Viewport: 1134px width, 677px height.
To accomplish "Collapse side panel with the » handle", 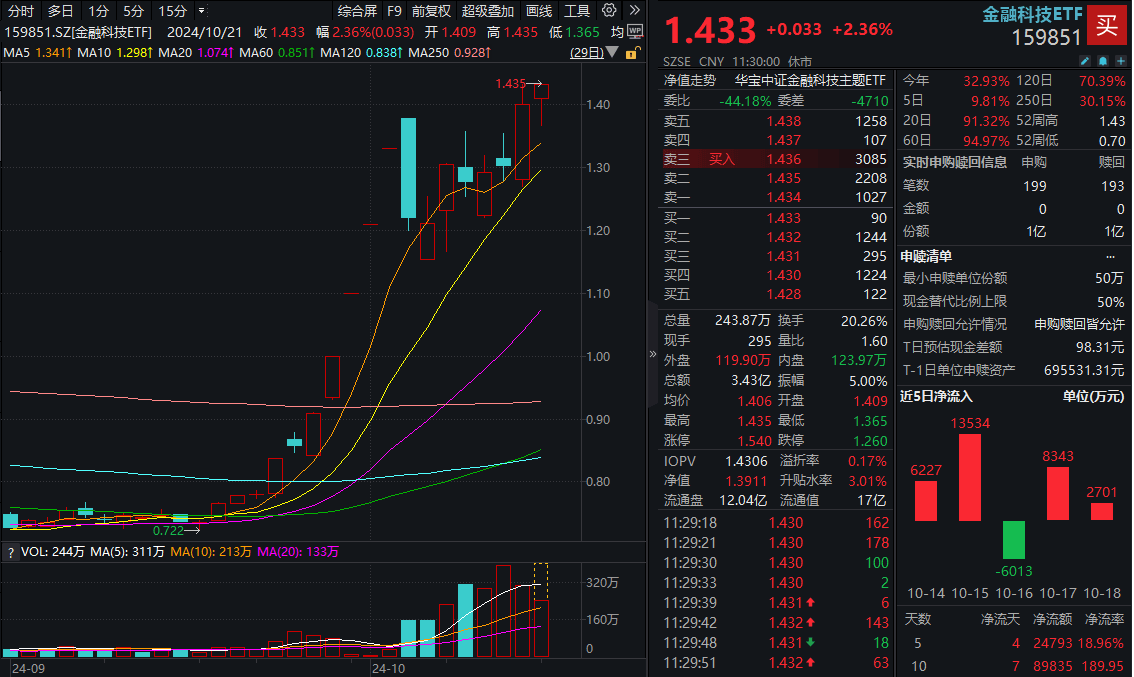I will [x=654, y=354].
